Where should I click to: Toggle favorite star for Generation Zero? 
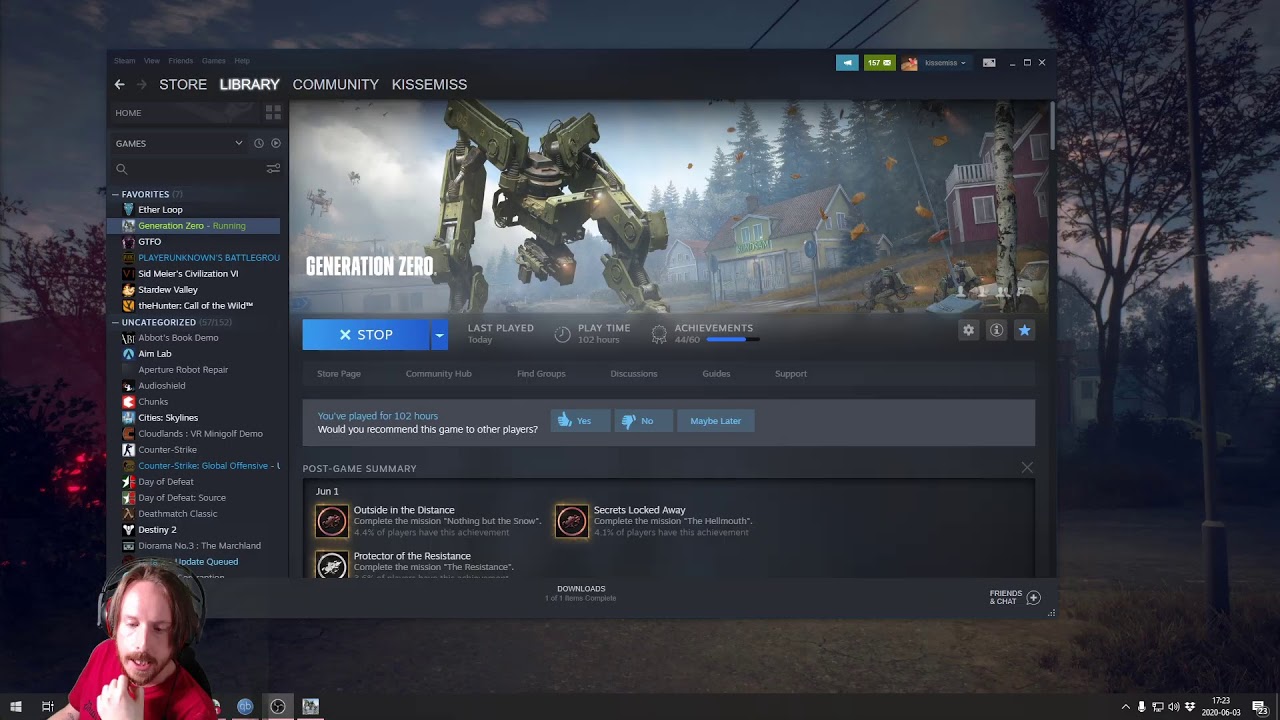1024,330
